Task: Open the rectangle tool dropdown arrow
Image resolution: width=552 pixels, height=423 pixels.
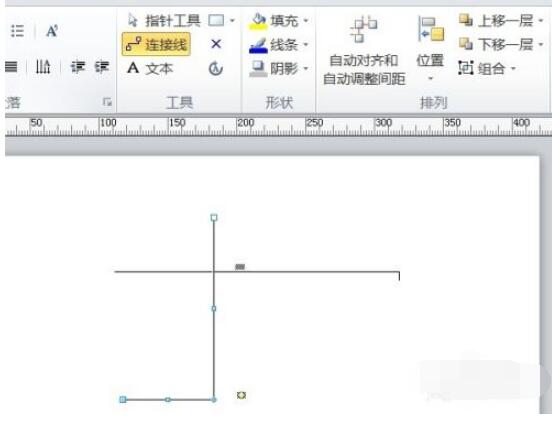Action: point(232,21)
